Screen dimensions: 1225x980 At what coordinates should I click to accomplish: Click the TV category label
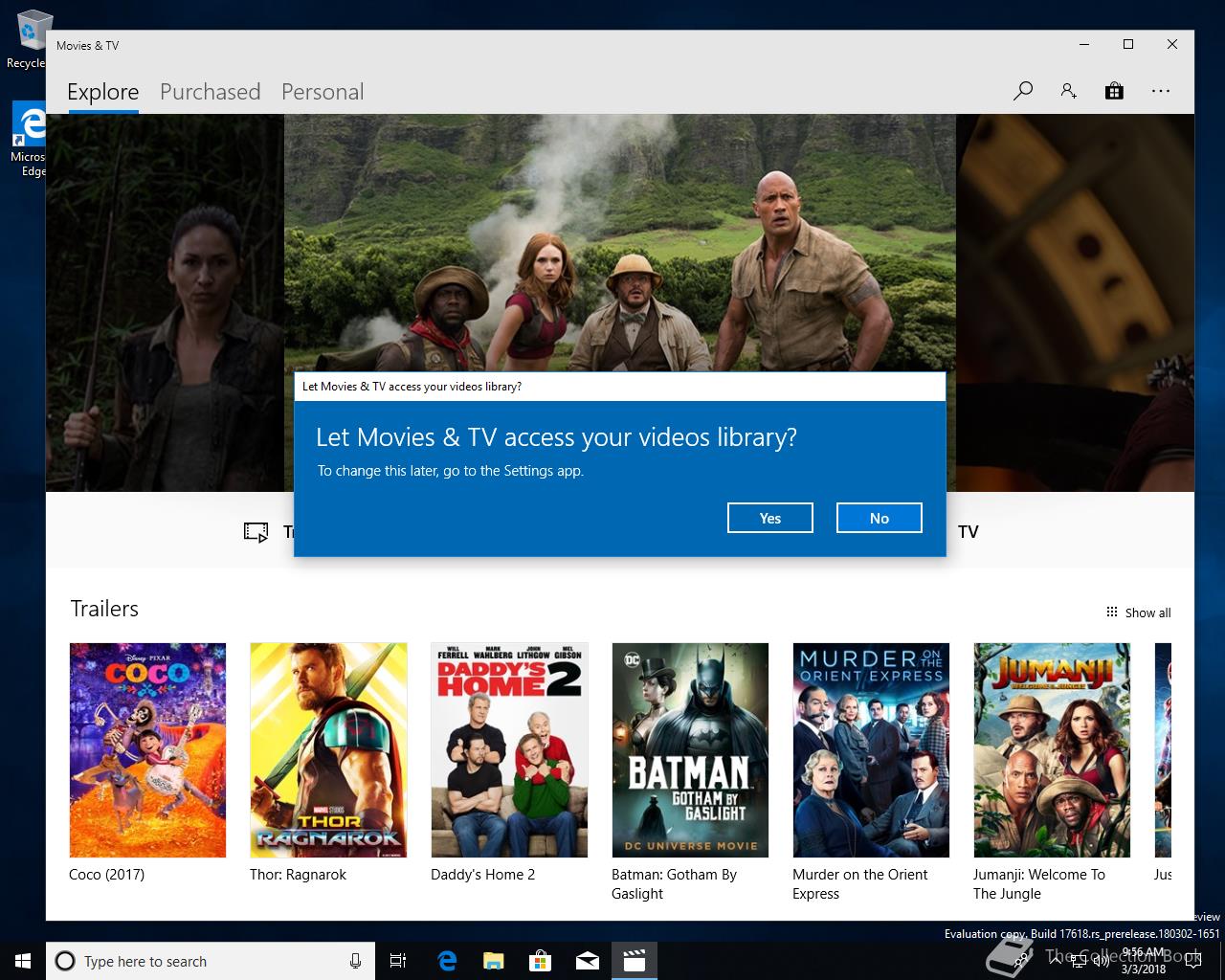969,532
